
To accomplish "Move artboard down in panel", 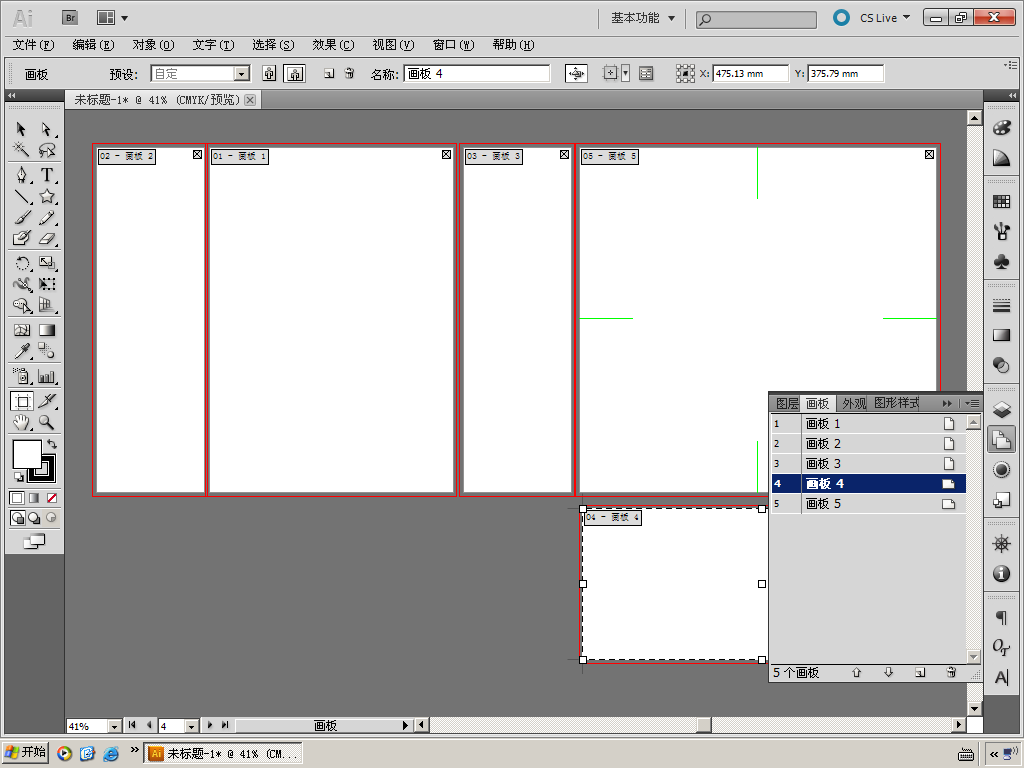I will [x=889, y=673].
